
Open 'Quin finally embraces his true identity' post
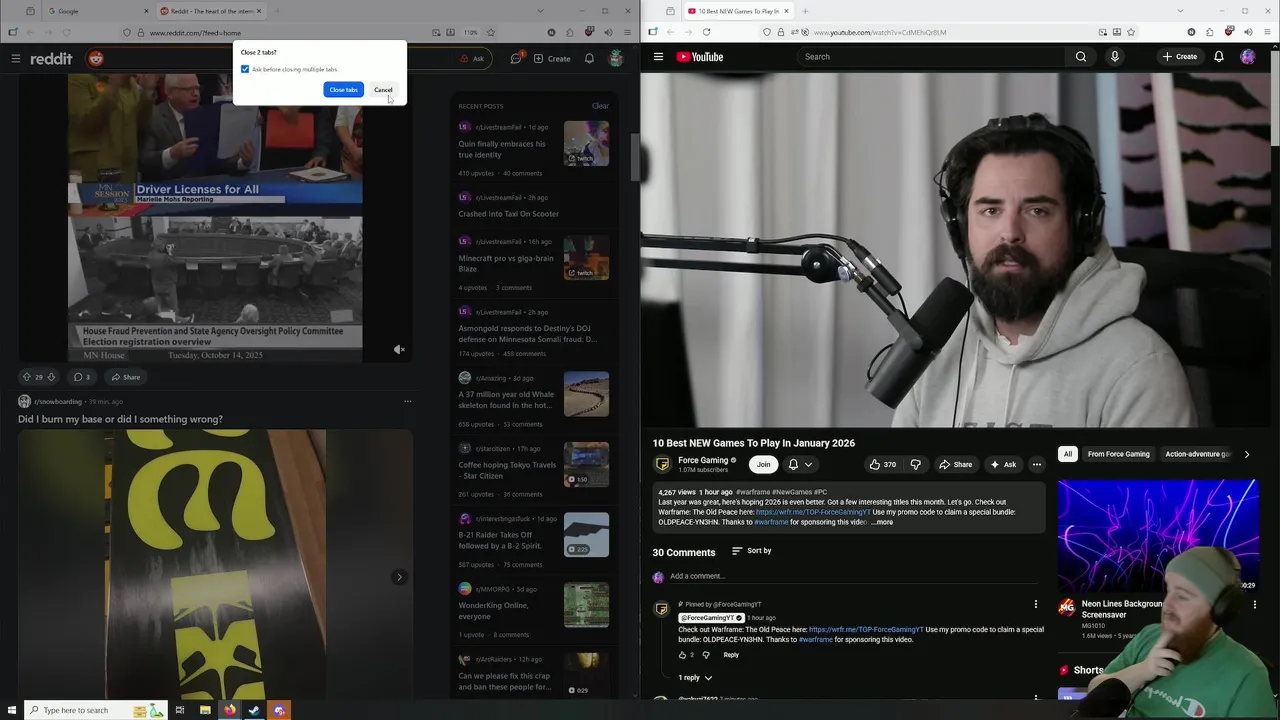pyautogui.click(x=502, y=149)
